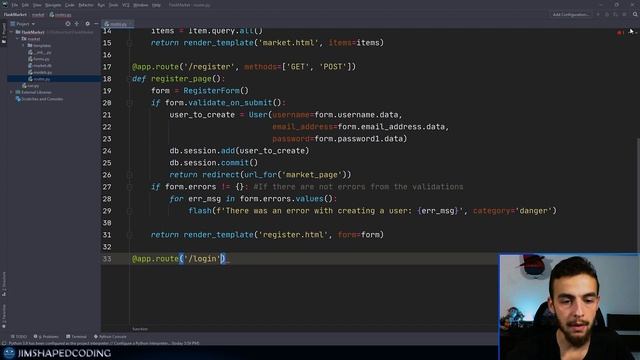Open the Problems tool window
Image resolution: width=640 pixels, height=360 pixels.
point(46,337)
